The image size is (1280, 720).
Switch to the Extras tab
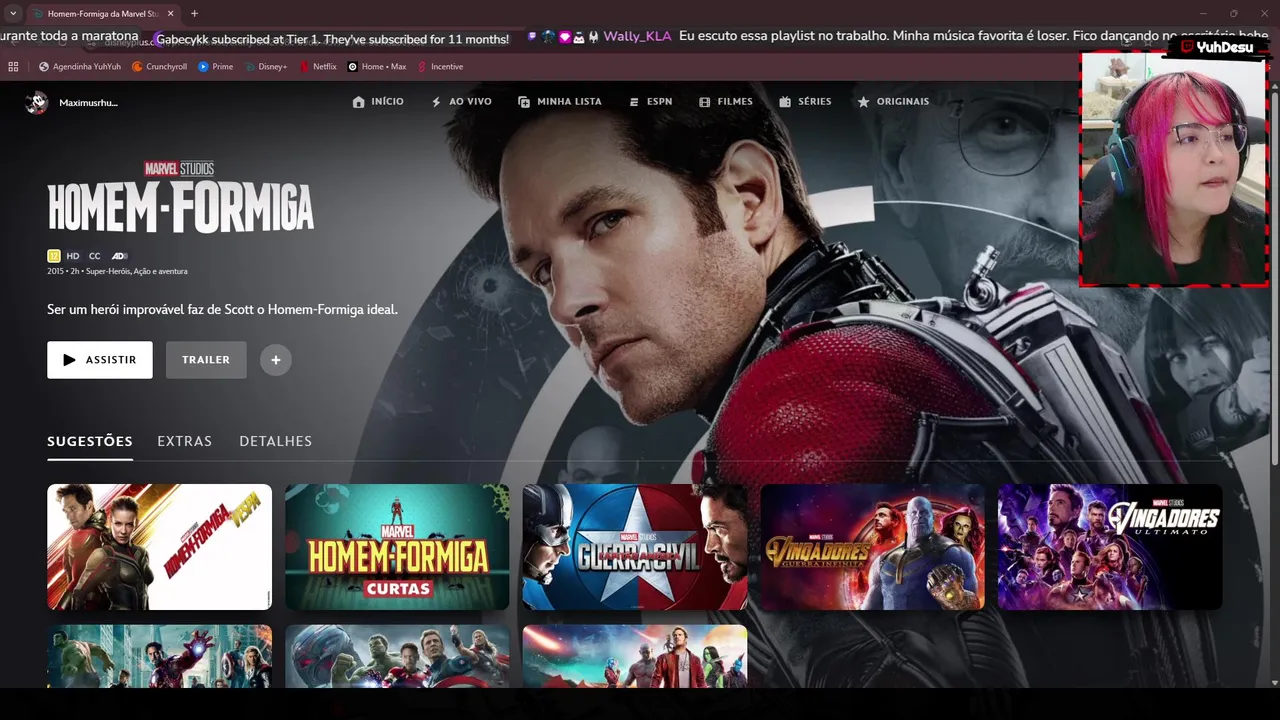coord(185,441)
